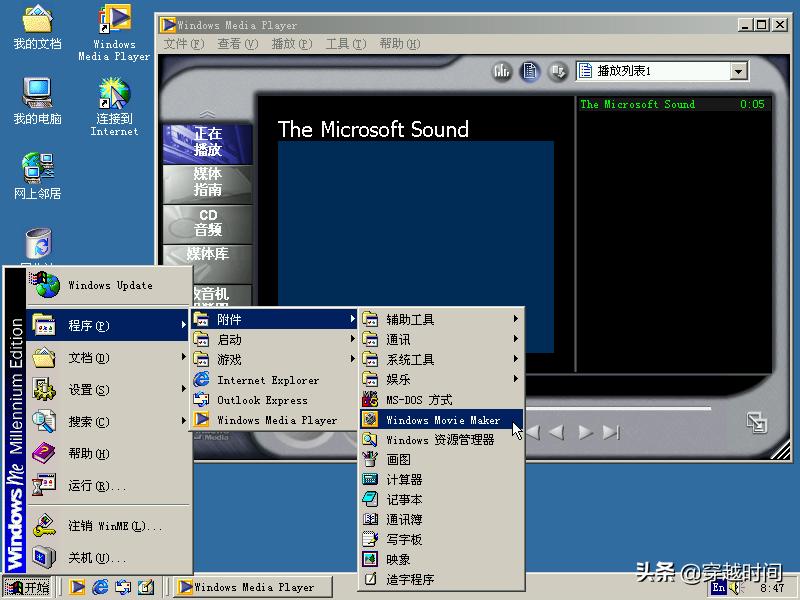Launch Windows Media Player from Quick Launch
The width and height of the screenshot is (800, 600).
point(77,587)
